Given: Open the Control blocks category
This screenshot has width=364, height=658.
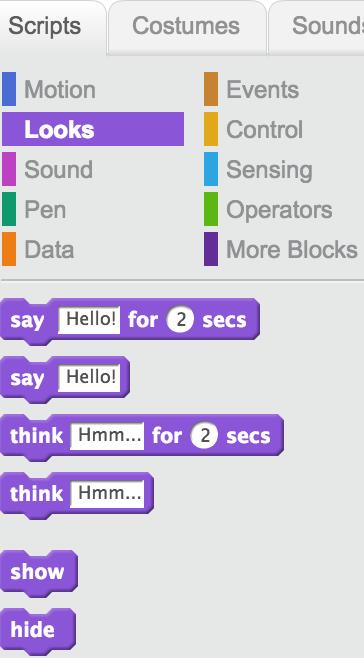Looking at the screenshot, I should pyautogui.click(x=264, y=129).
